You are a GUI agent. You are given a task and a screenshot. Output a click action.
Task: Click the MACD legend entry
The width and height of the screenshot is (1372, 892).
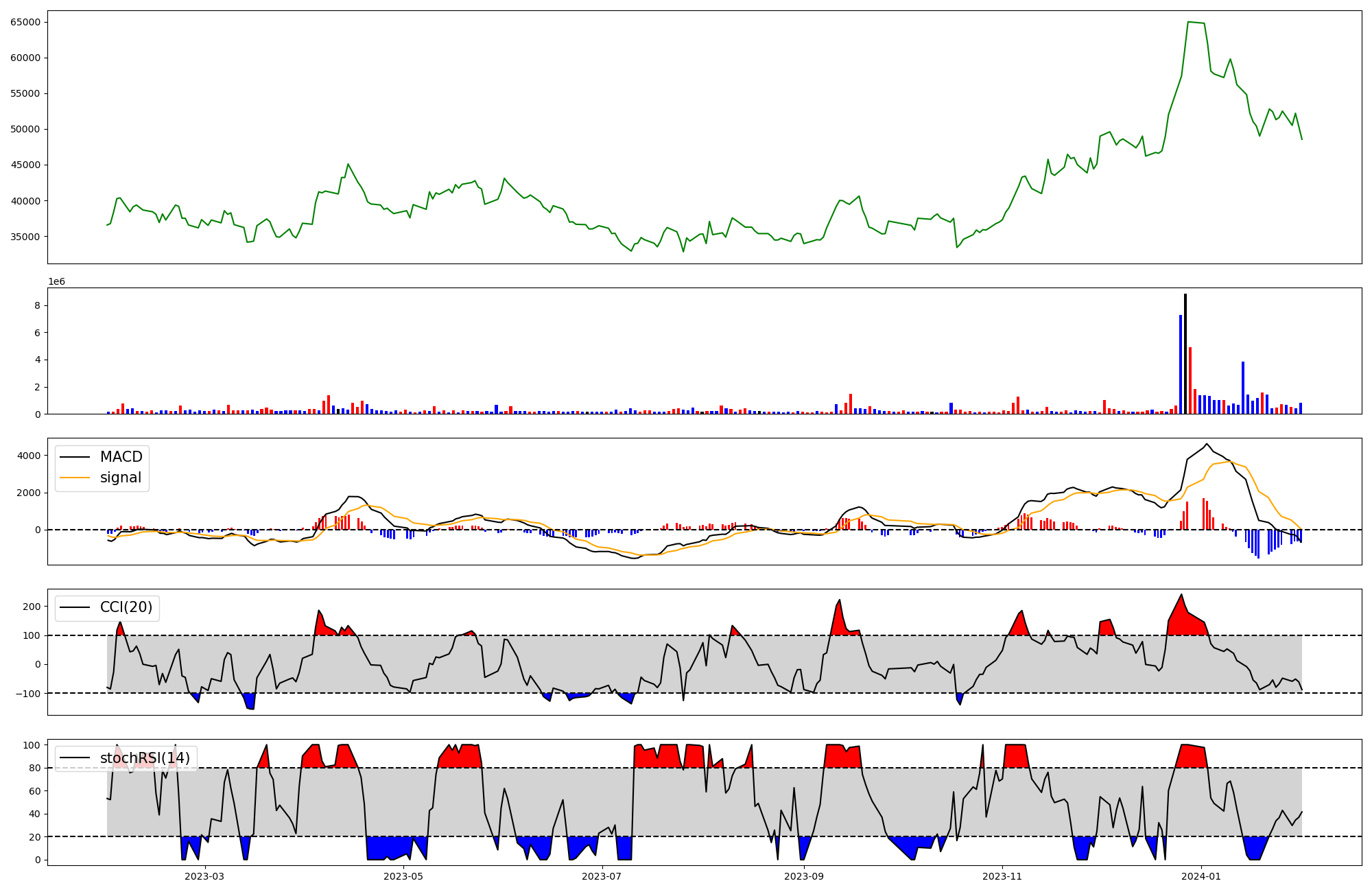click(121, 457)
